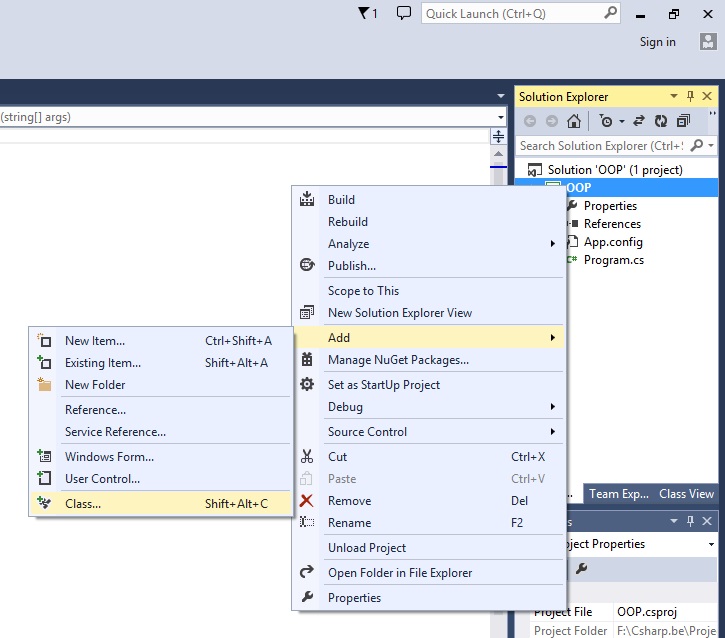
Task: Click the Solution Explorer search magnifier
Action: click(x=696, y=146)
